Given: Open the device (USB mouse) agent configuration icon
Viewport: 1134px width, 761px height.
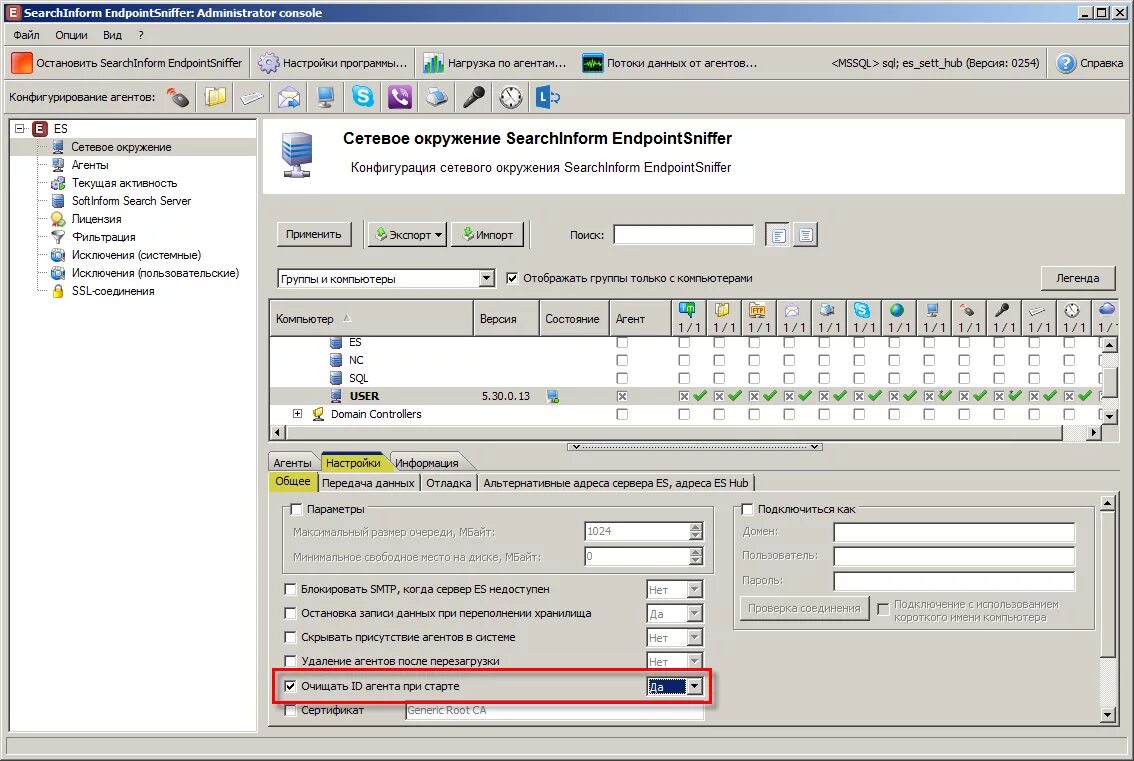Looking at the screenshot, I should pyautogui.click(x=178, y=97).
